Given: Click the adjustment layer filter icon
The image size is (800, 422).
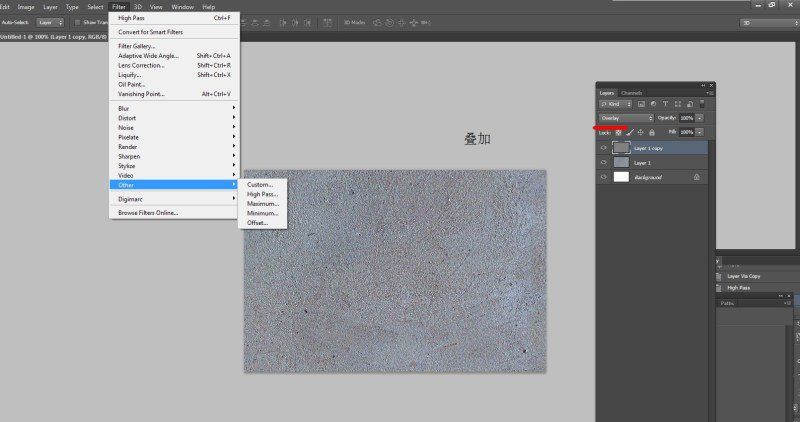Looking at the screenshot, I should 654,104.
